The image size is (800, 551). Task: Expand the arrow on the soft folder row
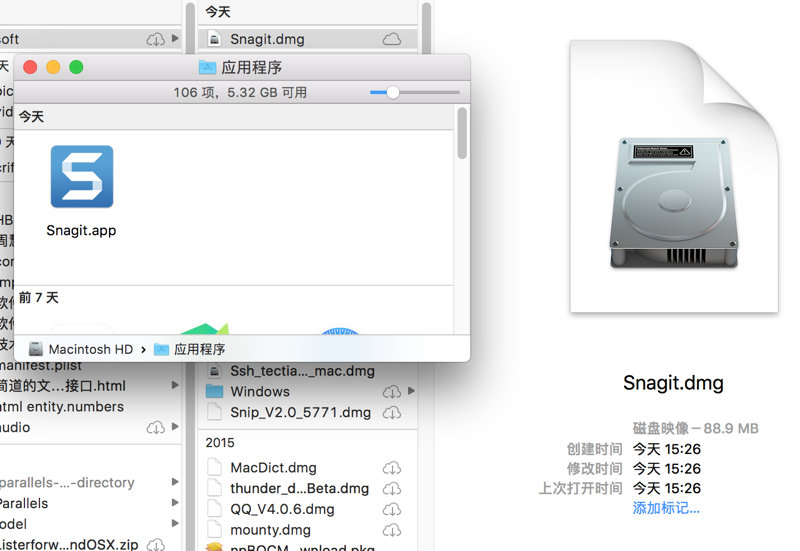click(x=175, y=38)
